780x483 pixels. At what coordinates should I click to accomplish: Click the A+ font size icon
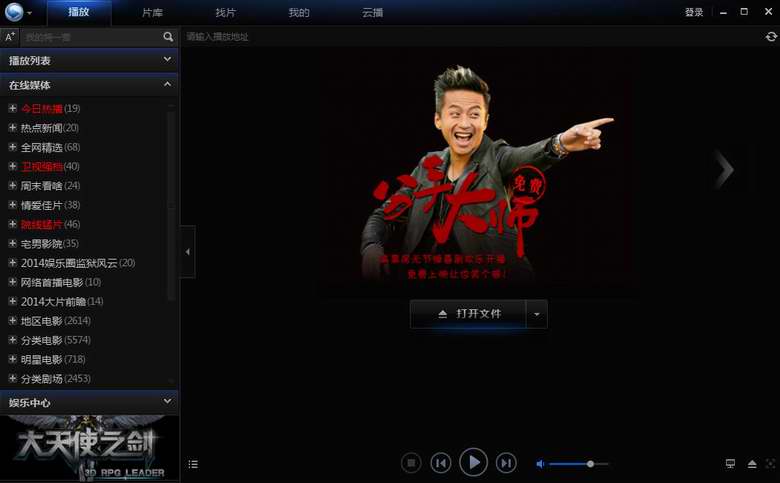click(x=10, y=36)
